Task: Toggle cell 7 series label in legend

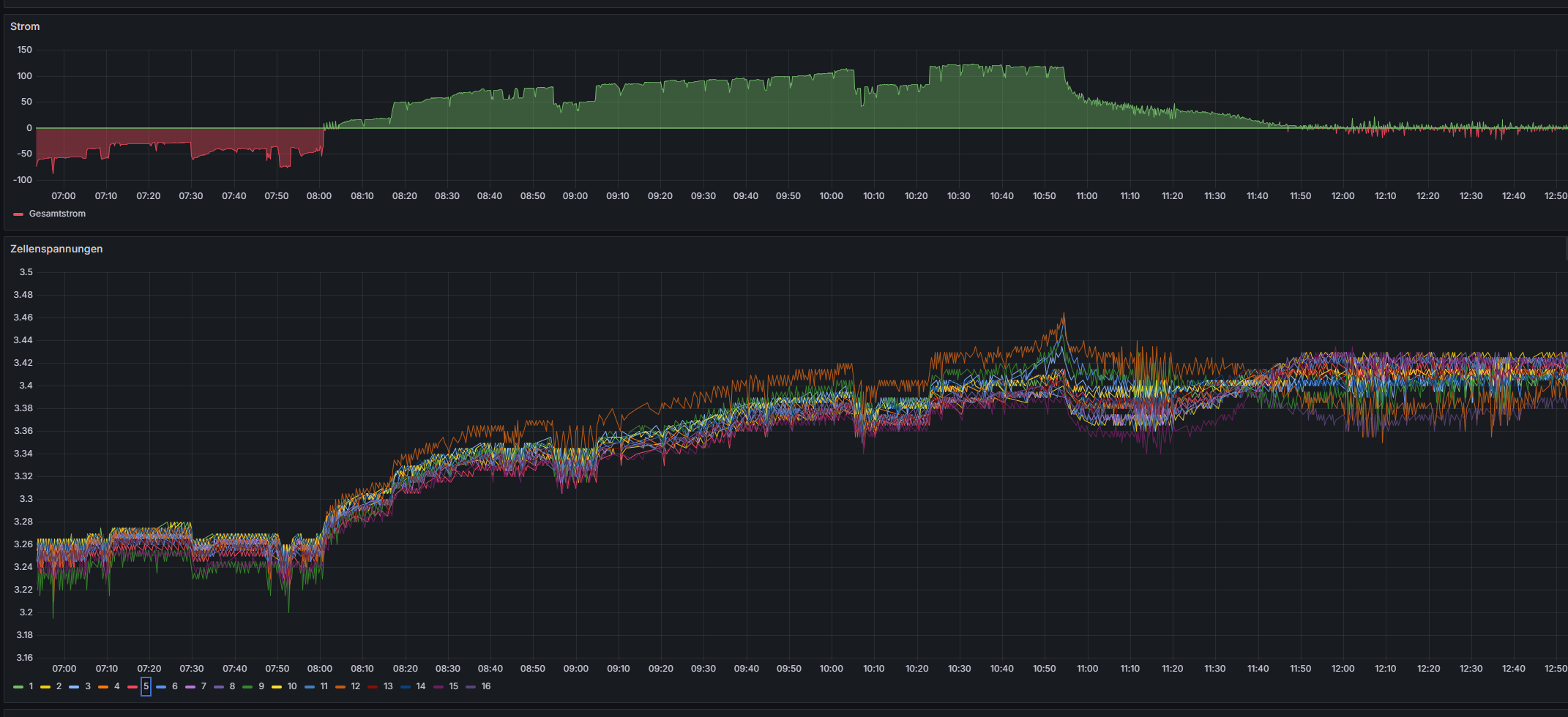Action: tap(204, 686)
